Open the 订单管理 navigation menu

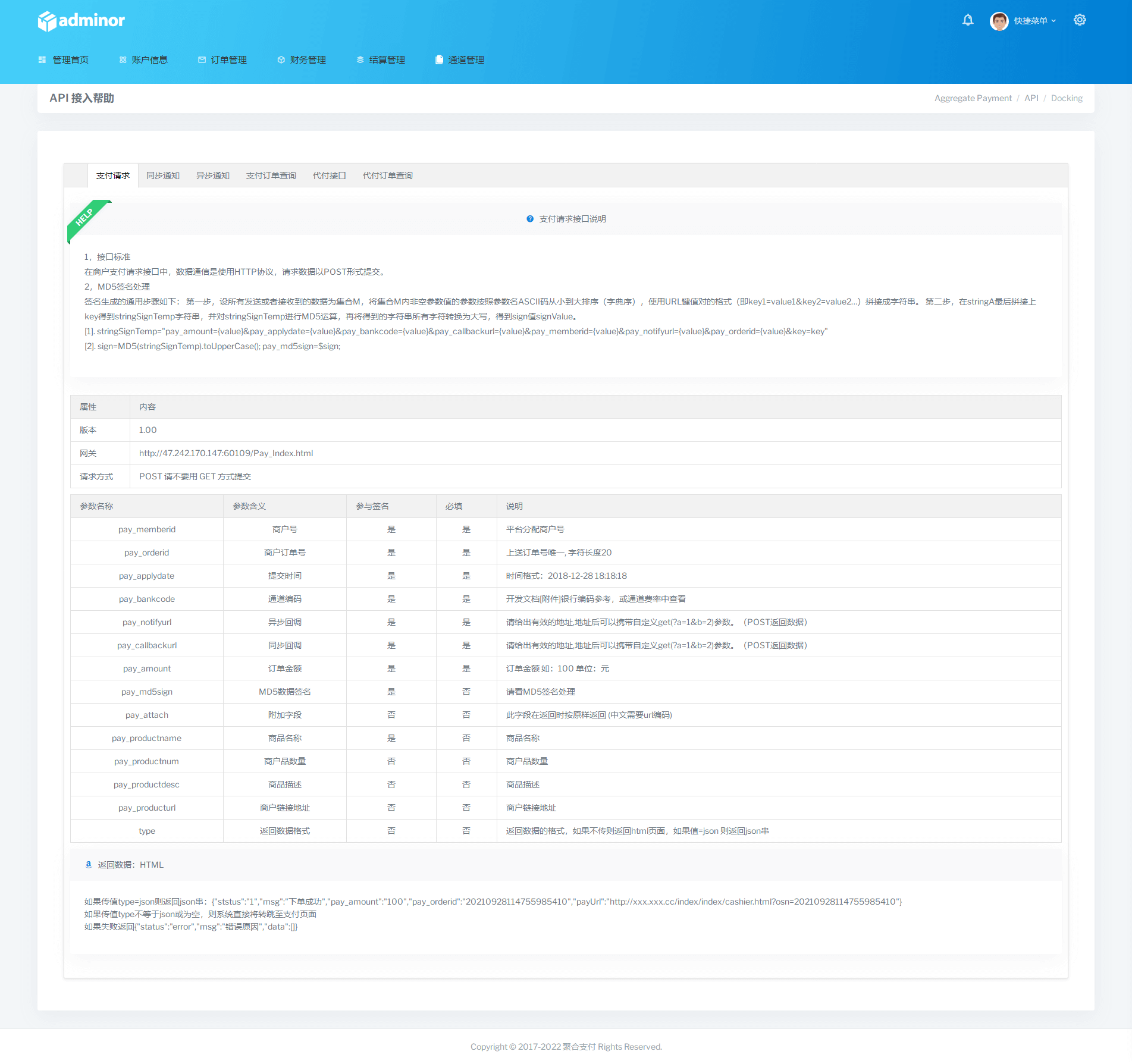(222, 60)
